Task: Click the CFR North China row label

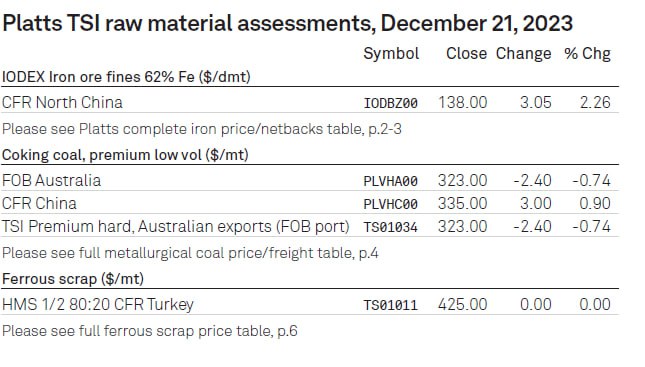Action: (62, 102)
